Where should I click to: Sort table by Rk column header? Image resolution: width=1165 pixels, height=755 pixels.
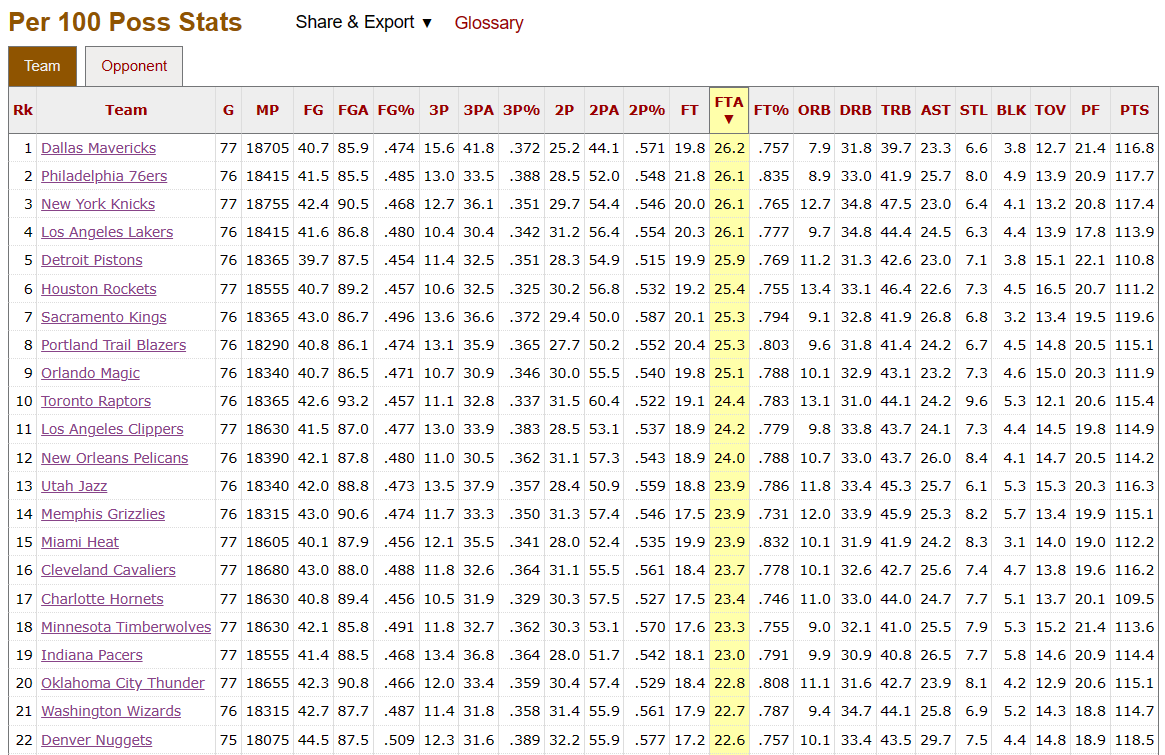coord(23,110)
